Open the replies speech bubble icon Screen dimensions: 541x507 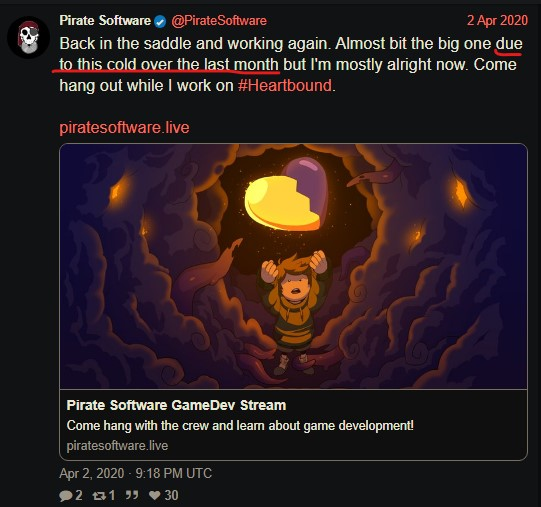pyautogui.click(x=65, y=496)
